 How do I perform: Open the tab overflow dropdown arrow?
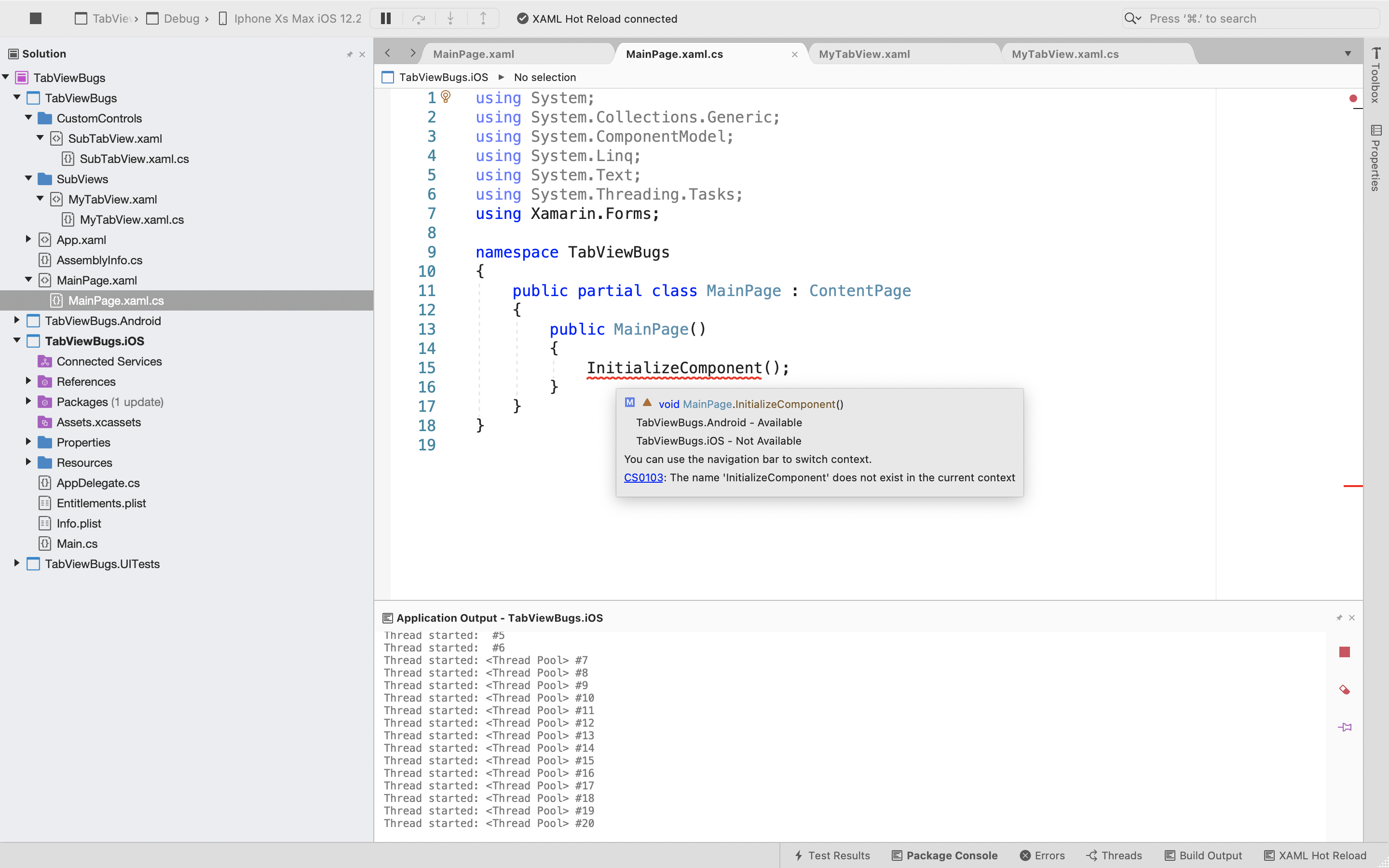1348,54
